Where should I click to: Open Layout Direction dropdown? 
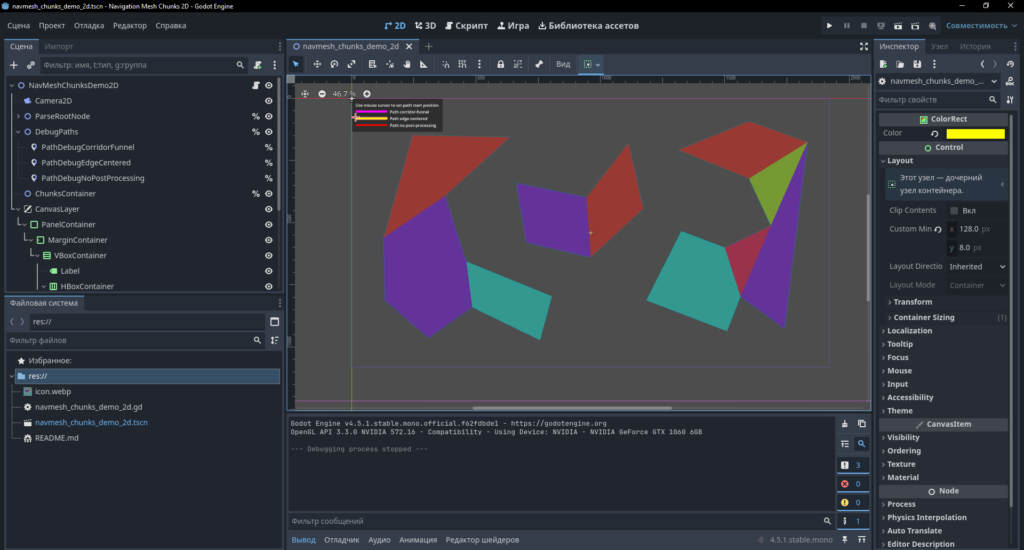pos(976,267)
